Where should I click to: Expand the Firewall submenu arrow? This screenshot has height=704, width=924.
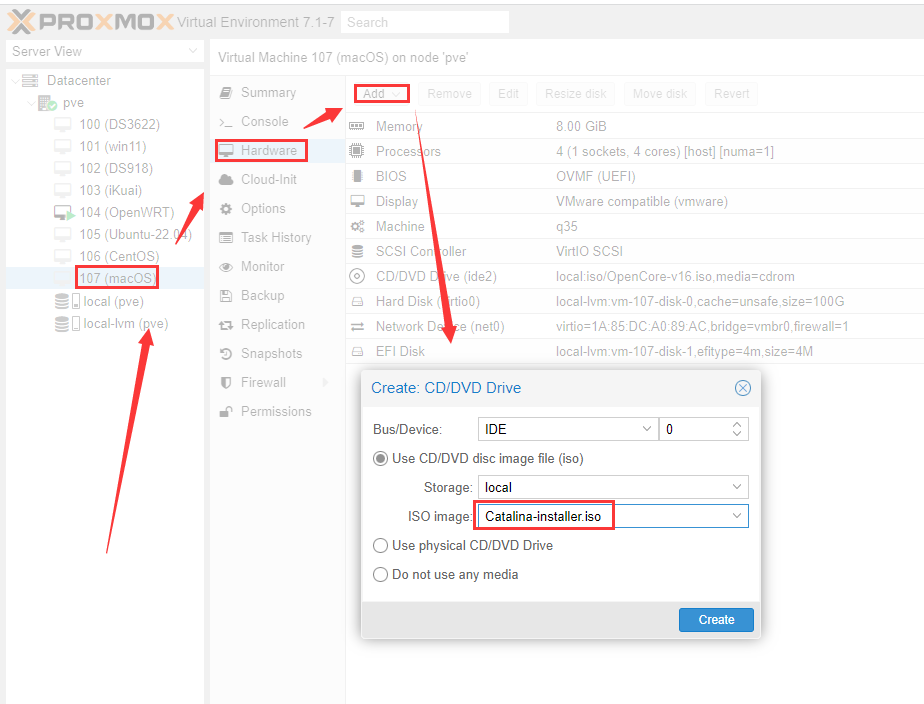click(x=325, y=383)
